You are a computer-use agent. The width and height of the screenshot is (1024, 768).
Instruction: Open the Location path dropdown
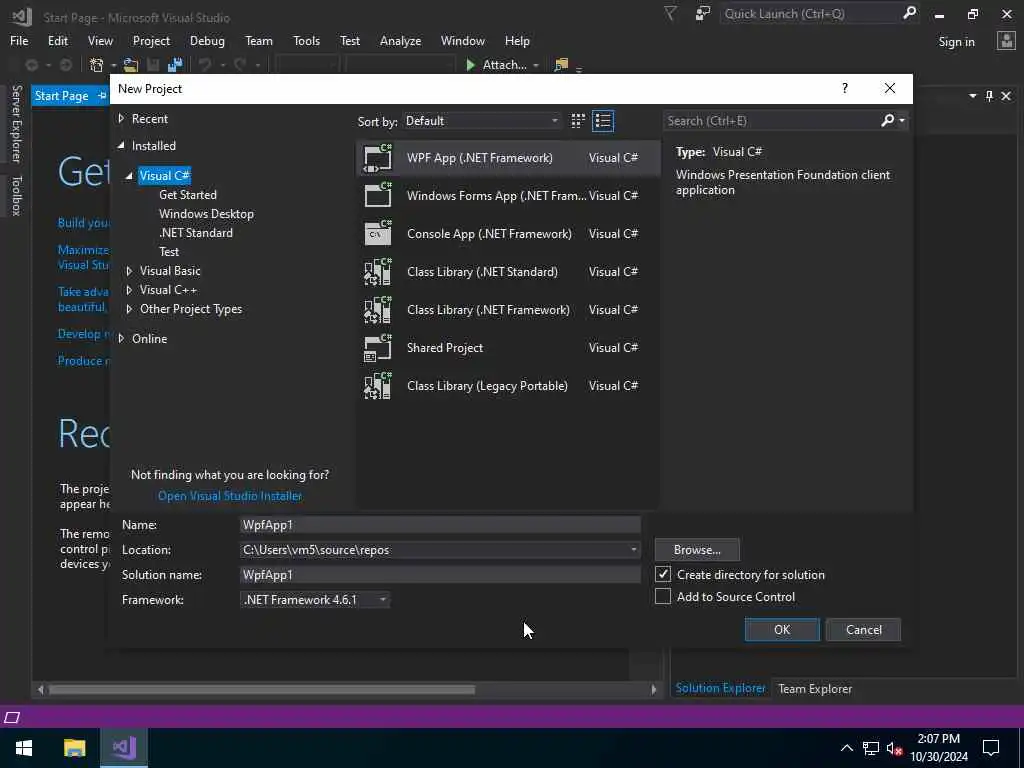pyautogui.click(x=633, y=550)
